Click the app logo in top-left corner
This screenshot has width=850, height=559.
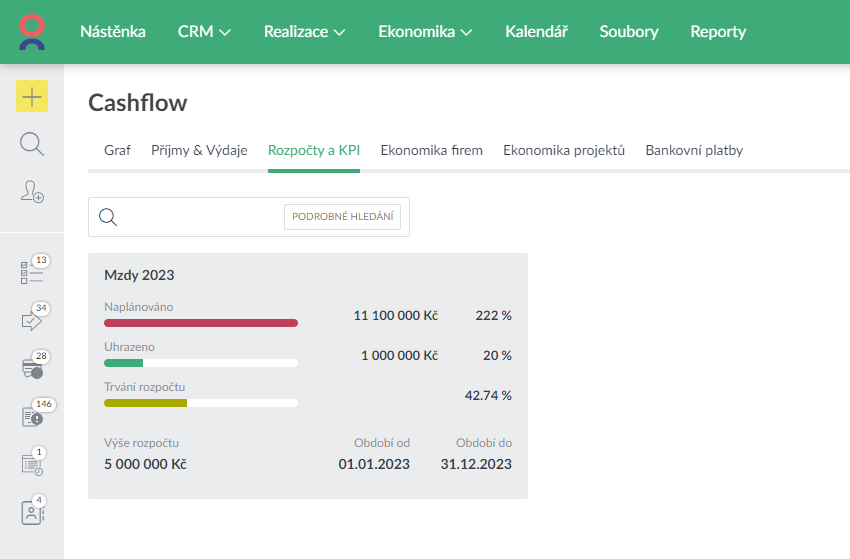point(32,32)
